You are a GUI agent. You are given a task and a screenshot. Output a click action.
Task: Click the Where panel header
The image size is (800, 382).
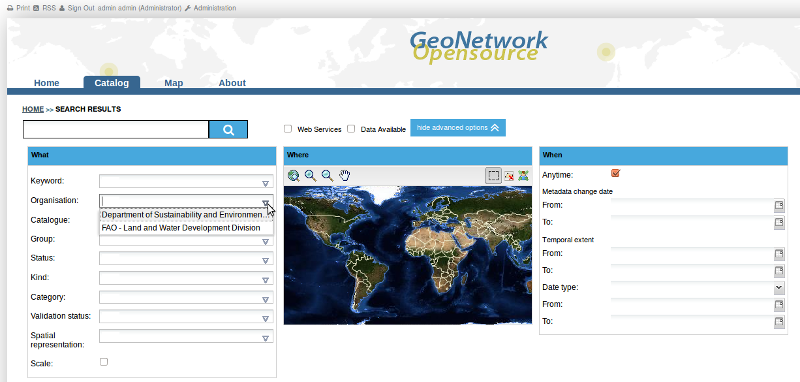pyautogui.click(x=408, y=155)
